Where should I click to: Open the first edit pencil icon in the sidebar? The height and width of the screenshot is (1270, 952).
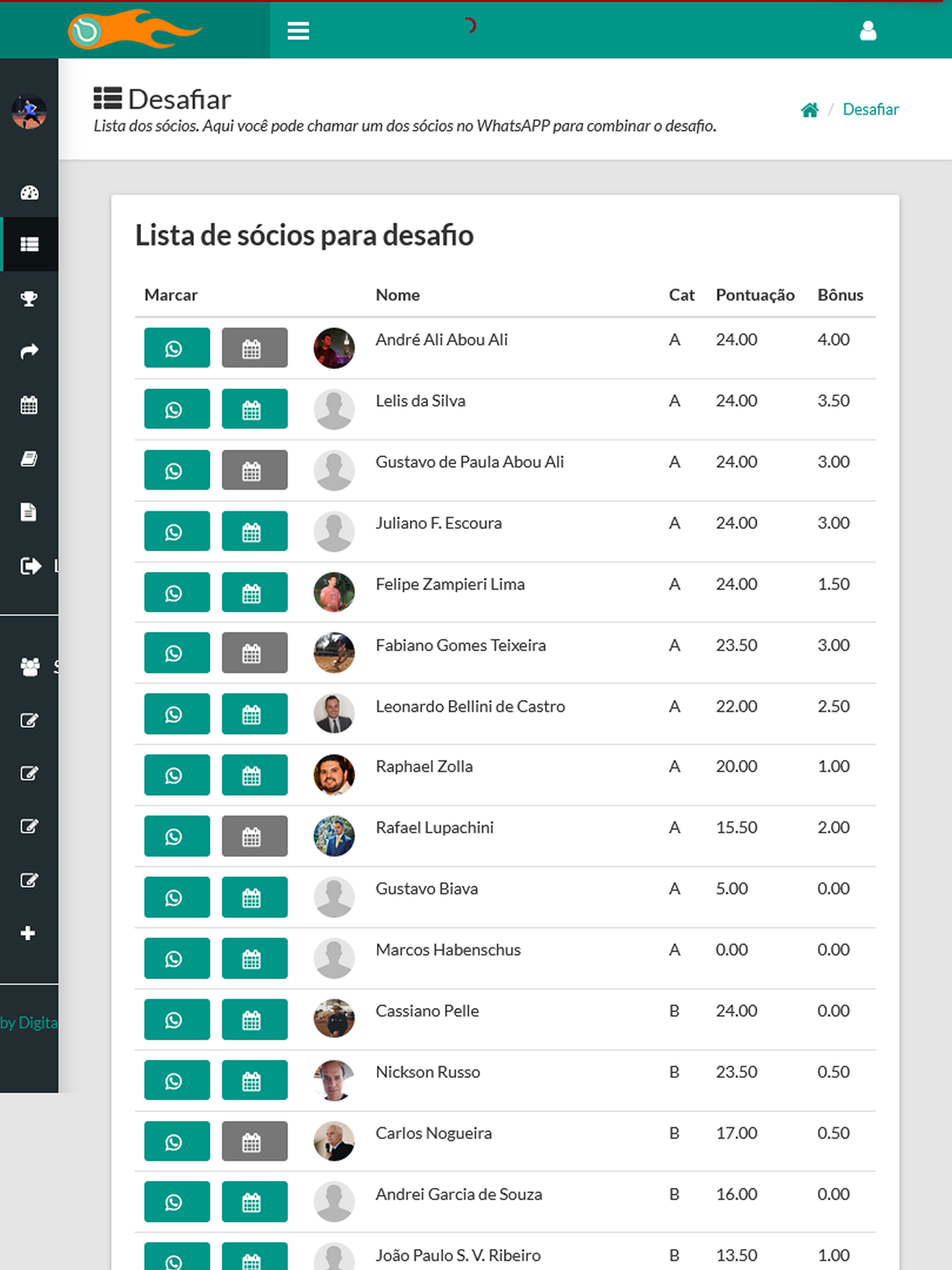(x=29, y=721)
